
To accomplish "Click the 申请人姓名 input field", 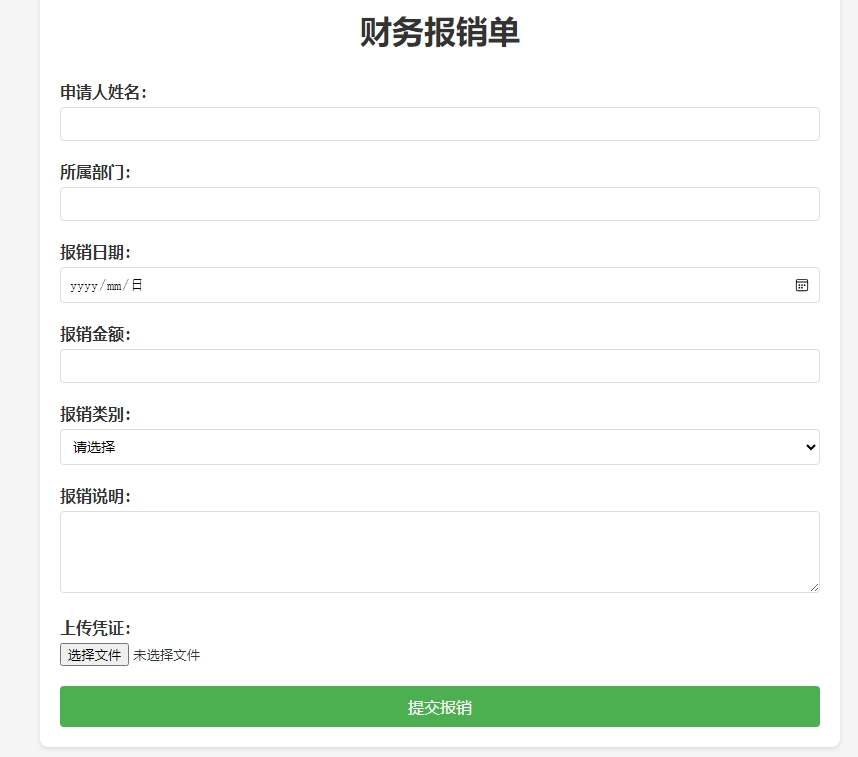I will pos(439,124).
